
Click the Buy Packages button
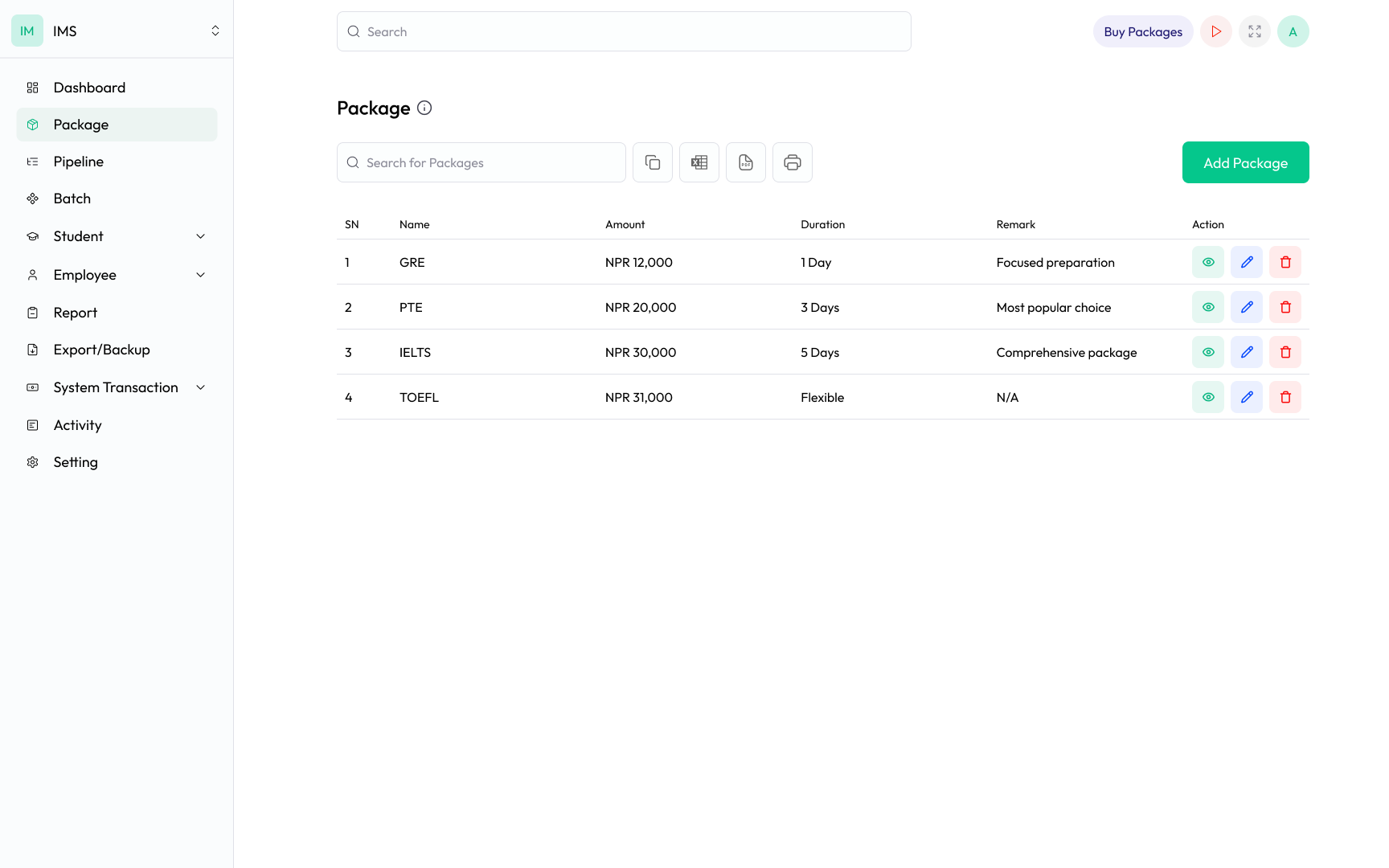(x=1143, y=31)
